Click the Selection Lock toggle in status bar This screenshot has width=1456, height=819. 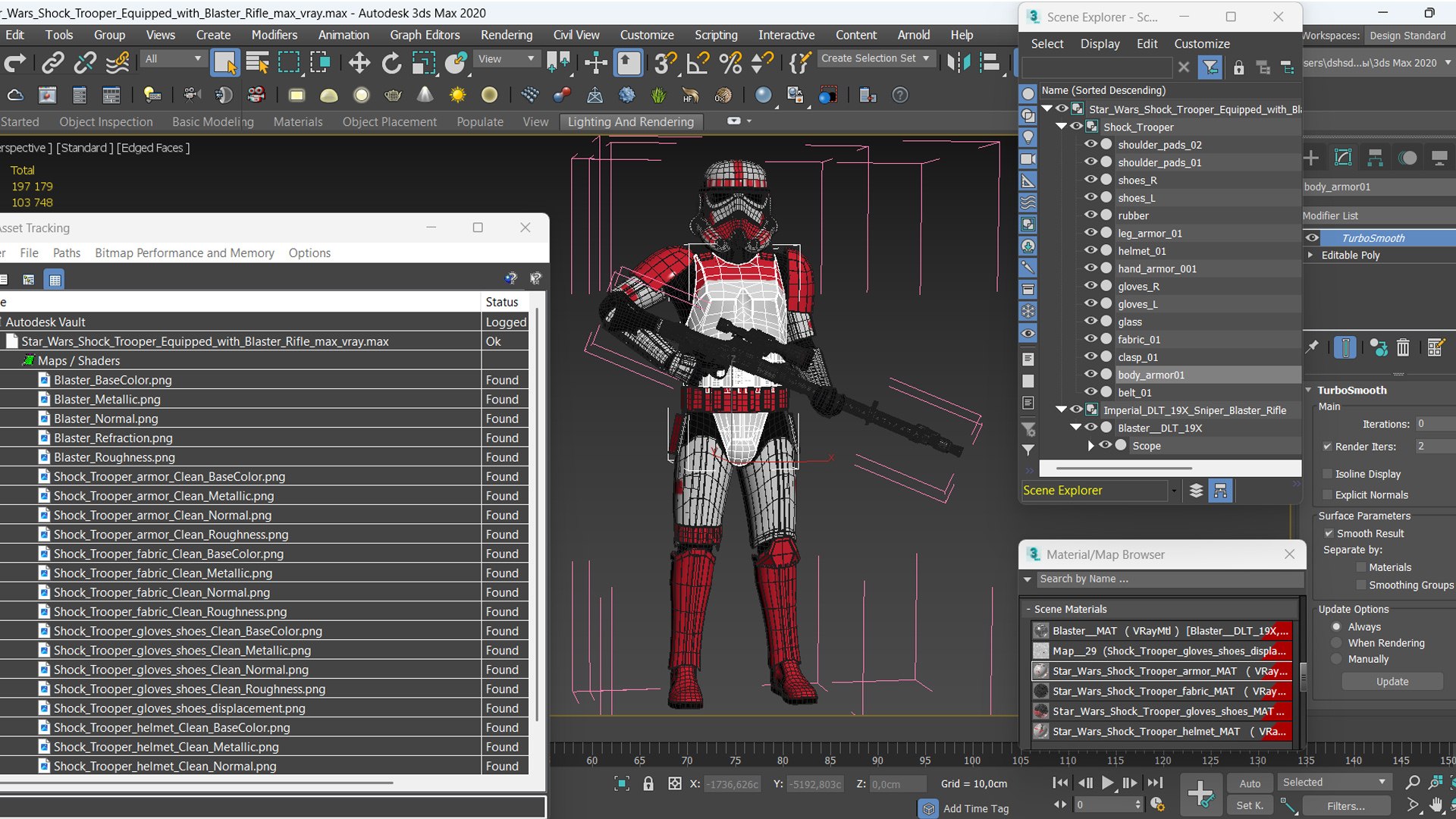pyautogui.click(x=648, y=783)
